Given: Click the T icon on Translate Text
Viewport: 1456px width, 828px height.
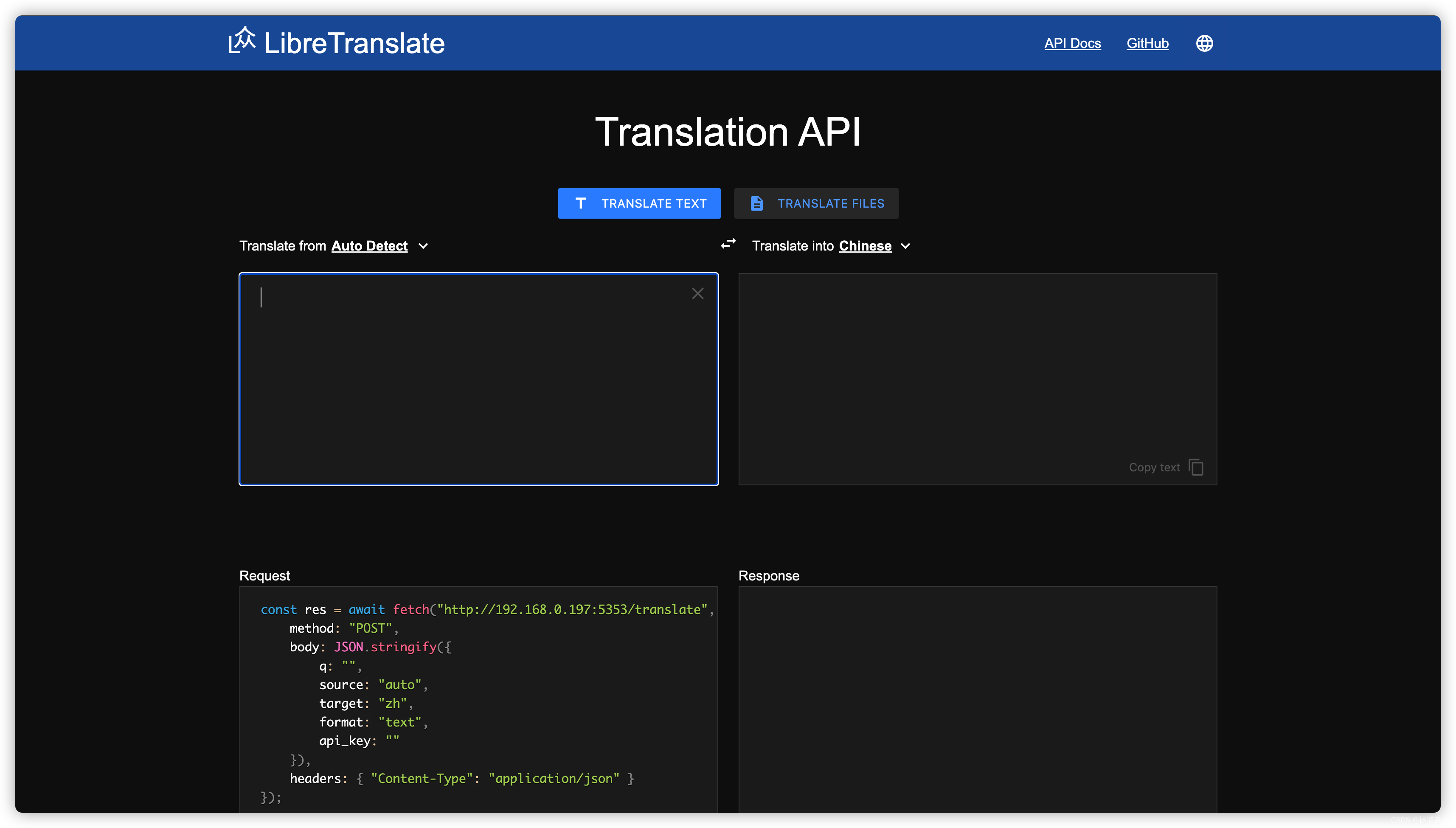Looking at the screenshot, I should click(580, 203).
